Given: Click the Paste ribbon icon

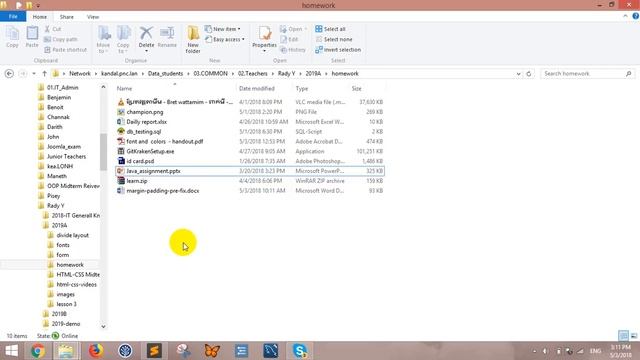Looking at the screenshot, I should pyautogui.click(x=32, y=37).
